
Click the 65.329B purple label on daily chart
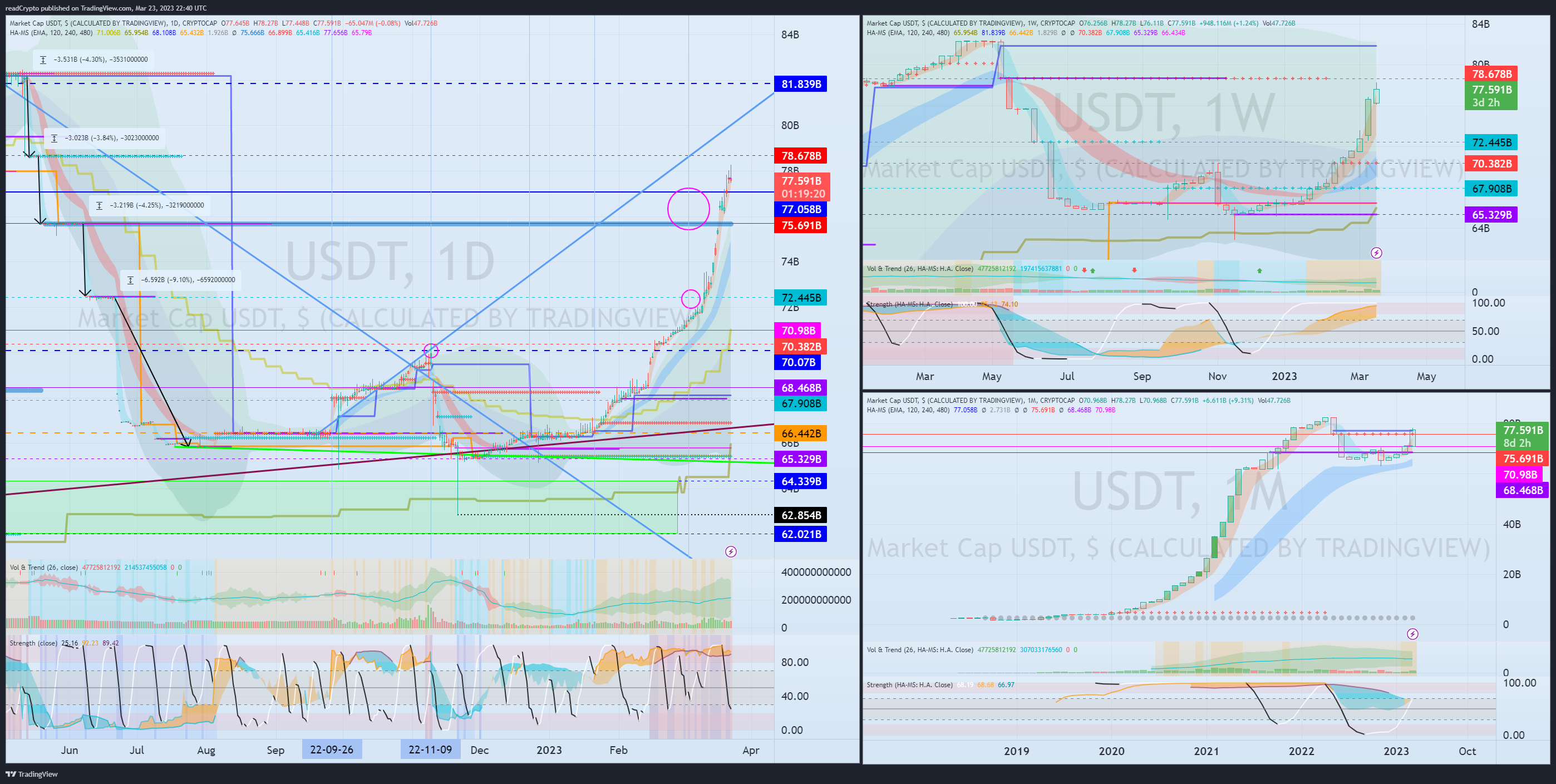click(x=801, y=459)
